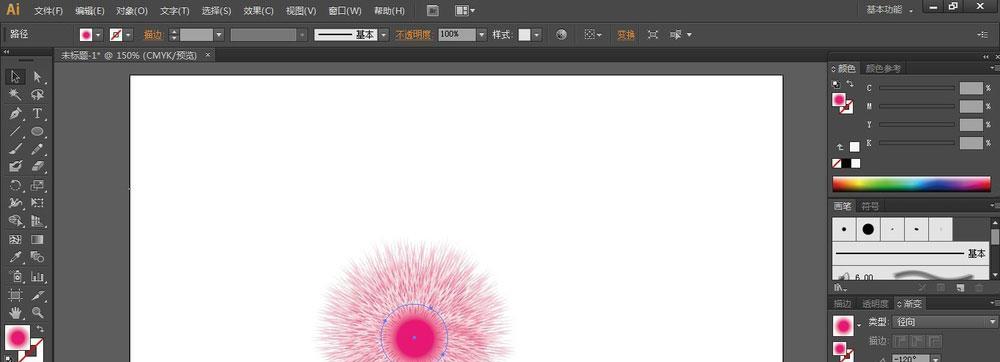Viewport: 1000px width, 362px height.
Task: Open the 基本 brush definition dropdown
Action: [x=383, y=35]
